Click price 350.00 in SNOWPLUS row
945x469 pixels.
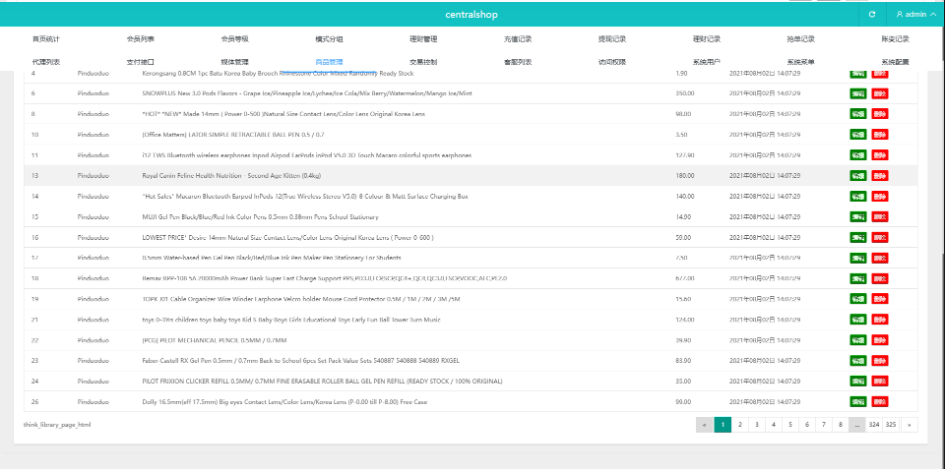685,93
